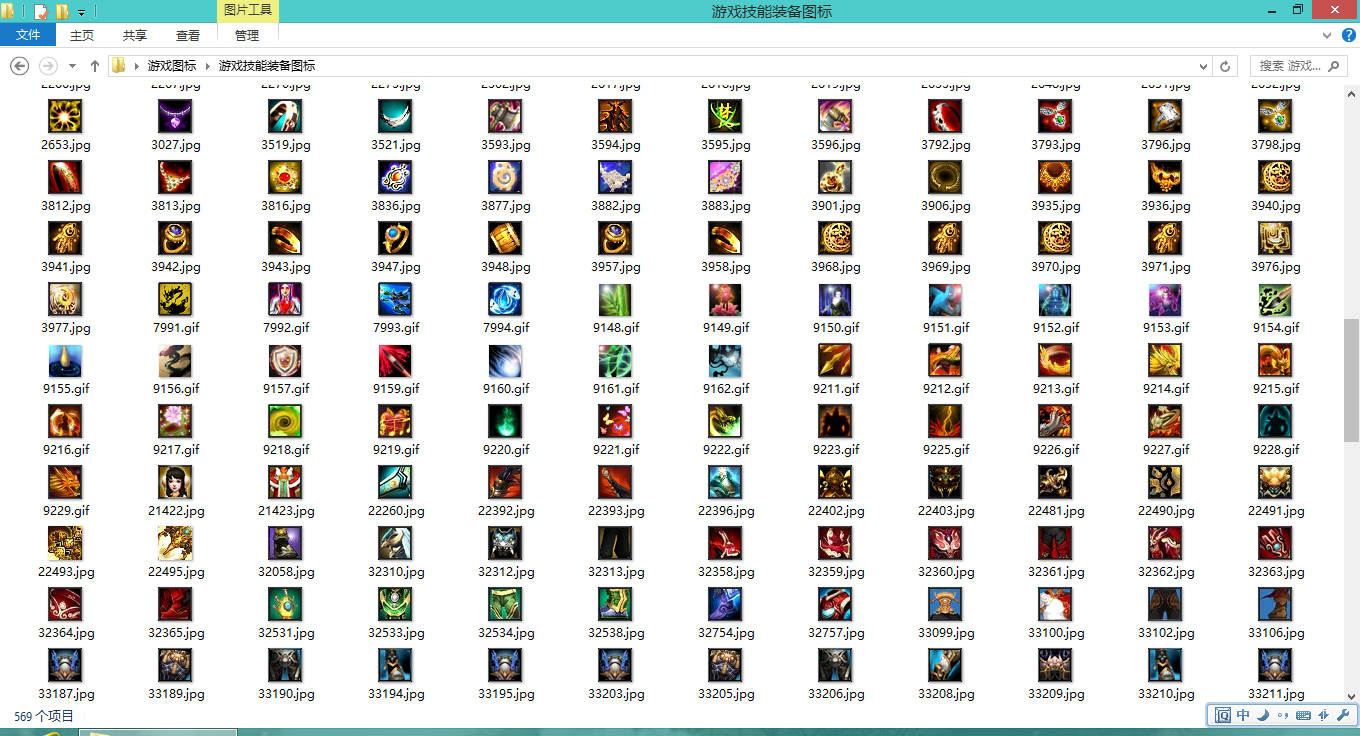Open Explorer help question mark
Screen dimensions: 1360x736
pos(1347,35)
